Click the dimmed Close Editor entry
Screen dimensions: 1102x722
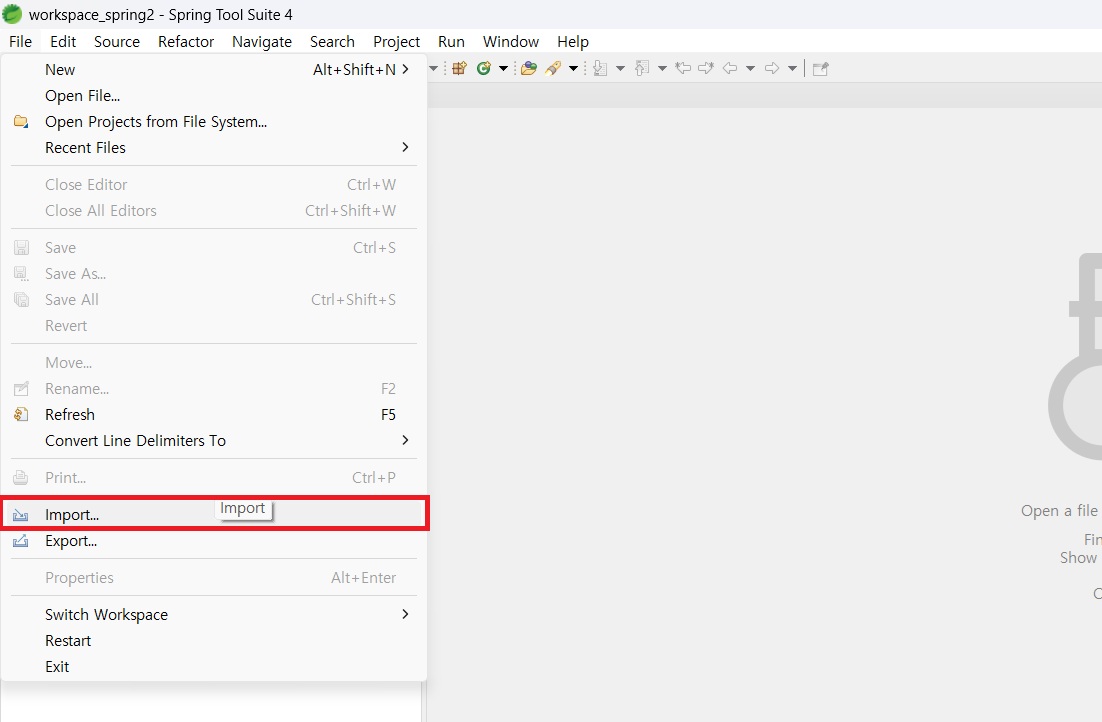pos(214,185)
